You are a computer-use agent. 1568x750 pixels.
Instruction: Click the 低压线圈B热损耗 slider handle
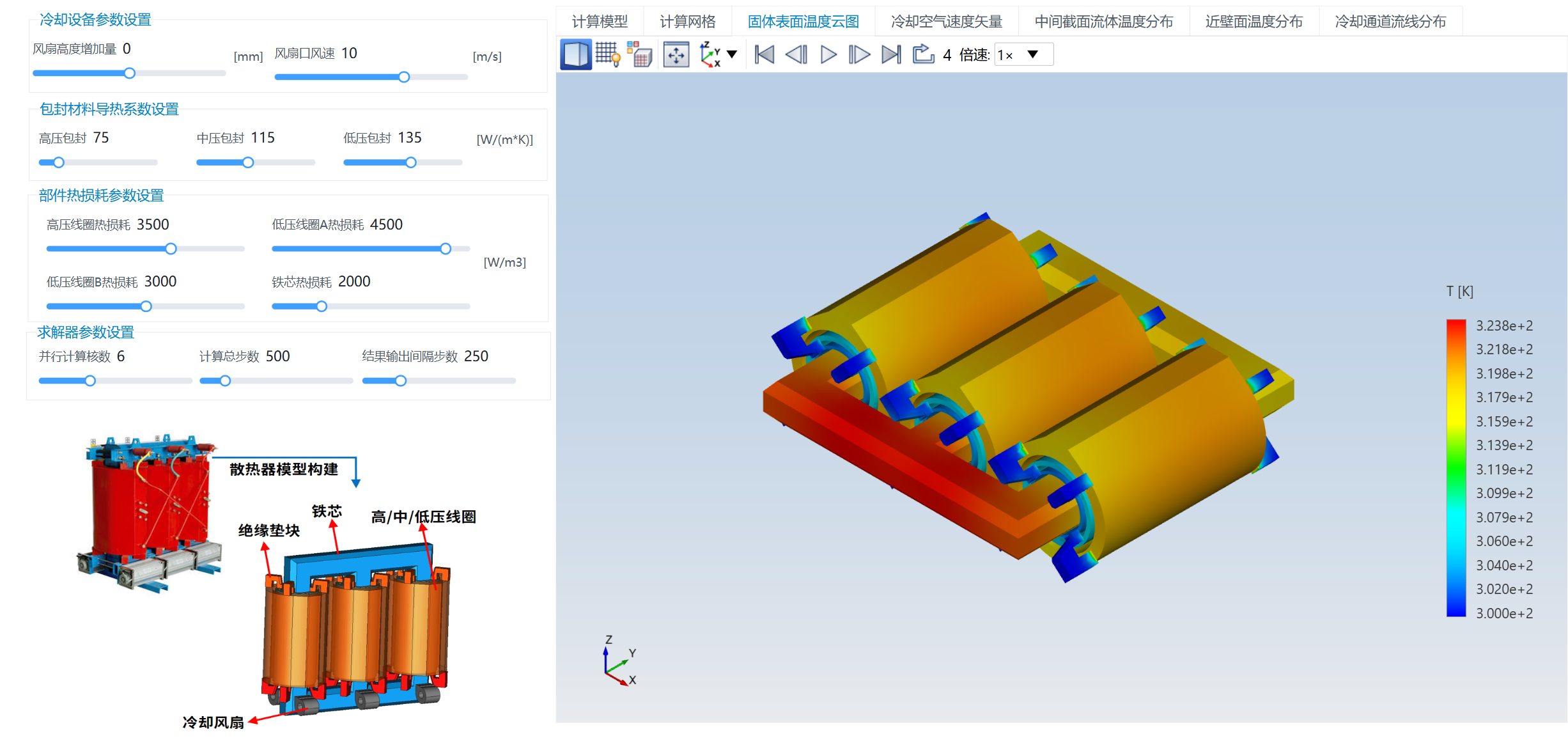146,306
